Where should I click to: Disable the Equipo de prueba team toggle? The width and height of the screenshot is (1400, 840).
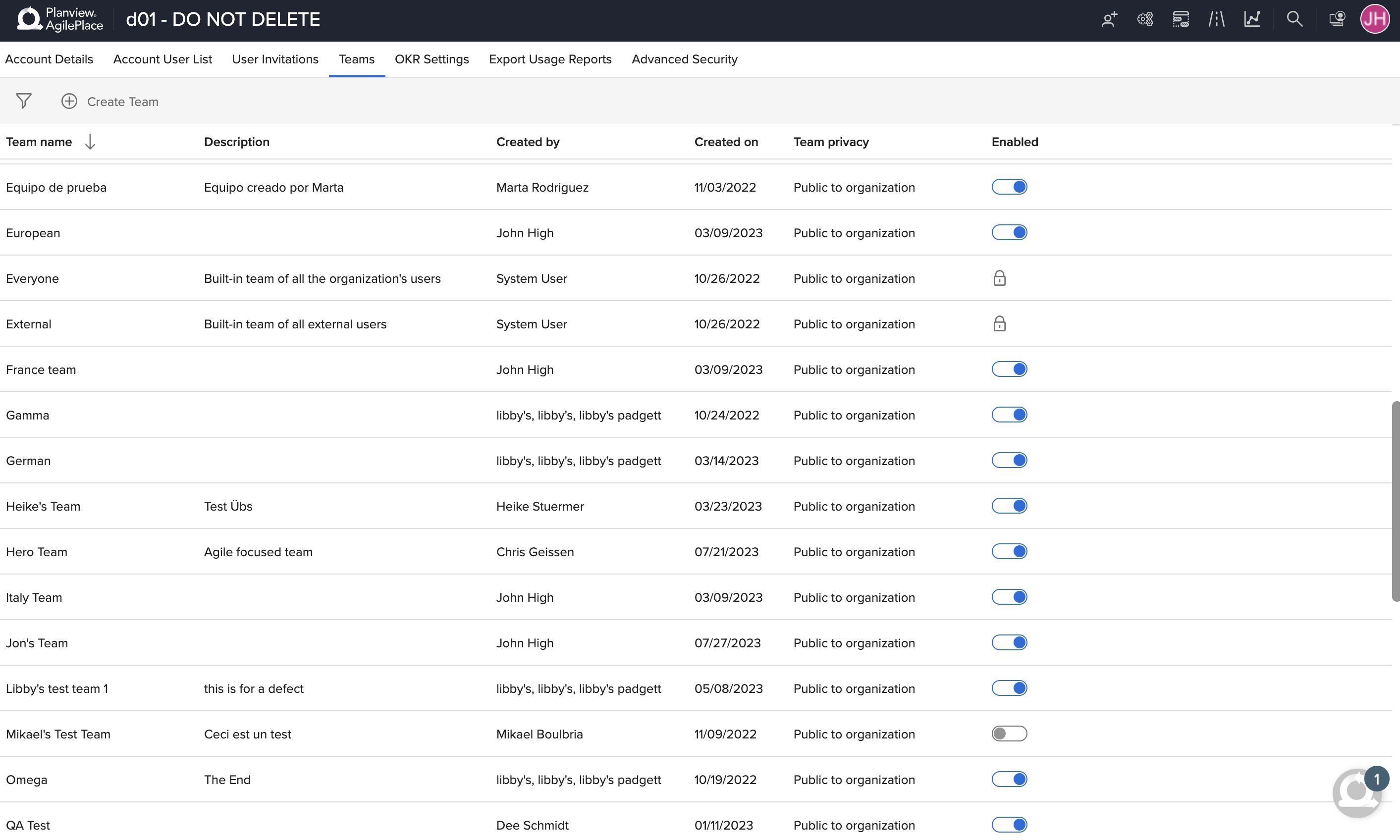1009,187
